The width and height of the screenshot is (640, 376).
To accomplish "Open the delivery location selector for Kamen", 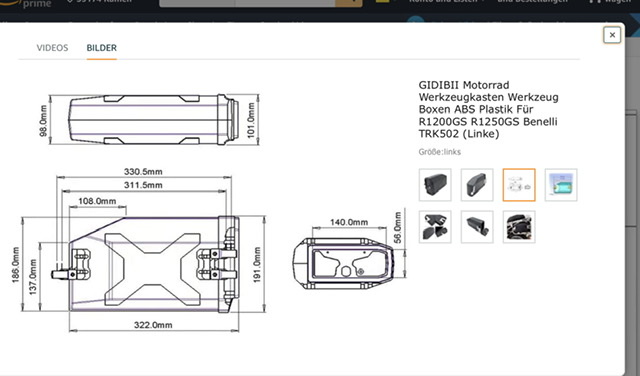I will click(100, 2).
